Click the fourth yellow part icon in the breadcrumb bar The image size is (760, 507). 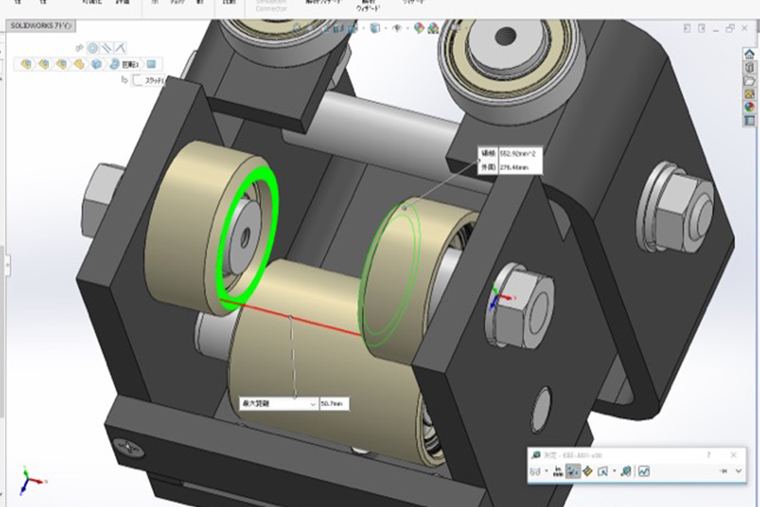point(79,64)
